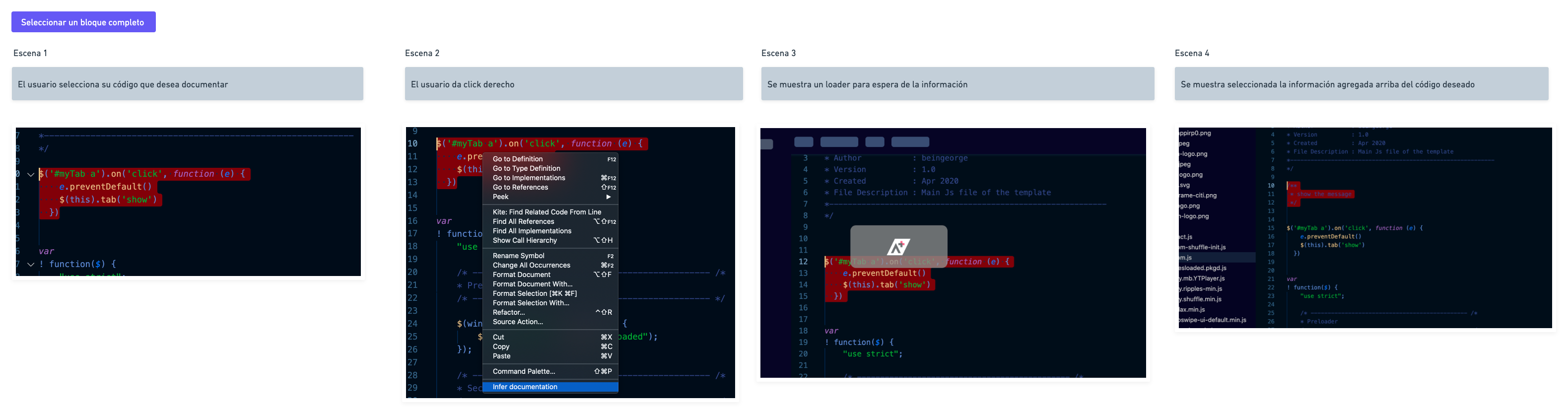Click the 'Escena 4' heading label
The image size is (1568, 414).
coord(1192,53)
